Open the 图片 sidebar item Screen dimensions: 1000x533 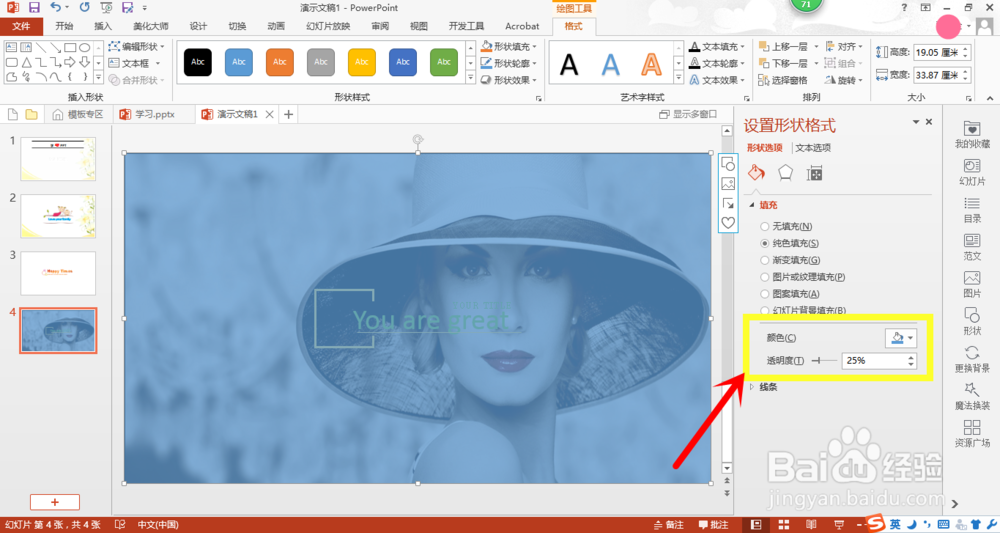tap(972, 284)
